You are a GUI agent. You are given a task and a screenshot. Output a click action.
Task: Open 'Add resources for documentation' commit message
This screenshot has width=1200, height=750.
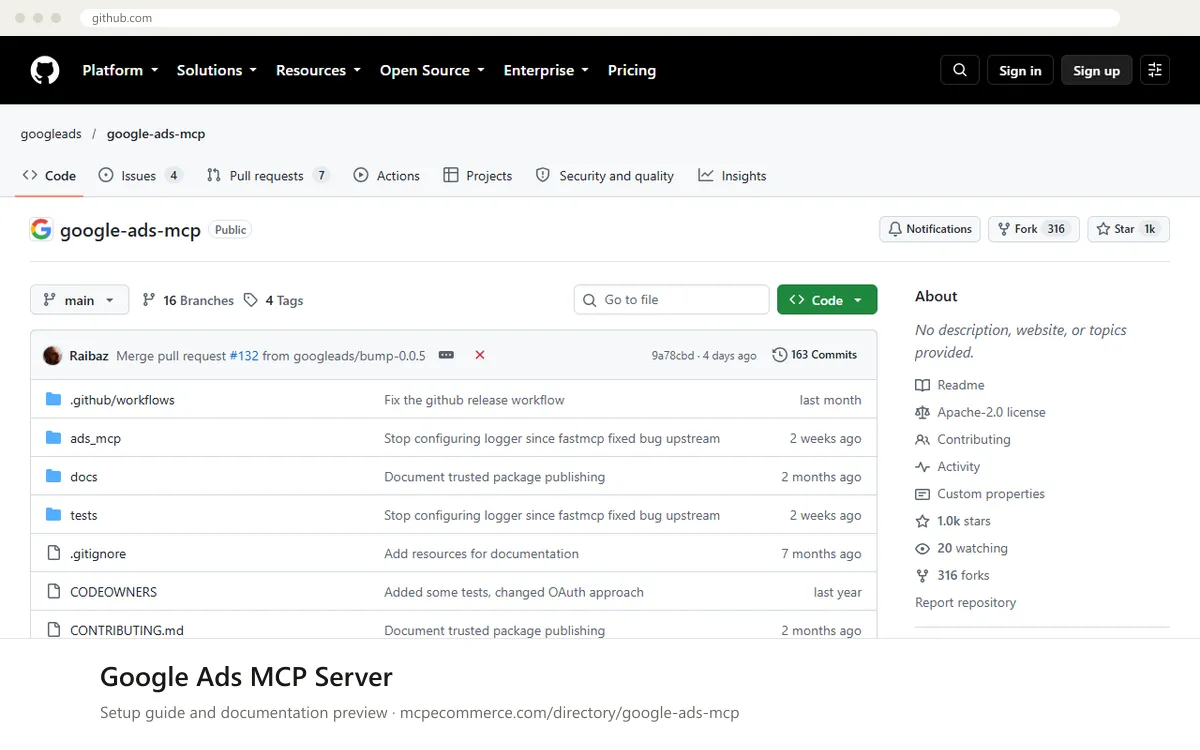pyautogui.click(x=481, y=554)
